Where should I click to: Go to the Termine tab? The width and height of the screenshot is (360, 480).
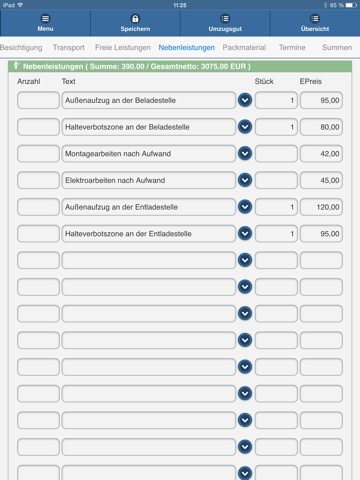292,48
